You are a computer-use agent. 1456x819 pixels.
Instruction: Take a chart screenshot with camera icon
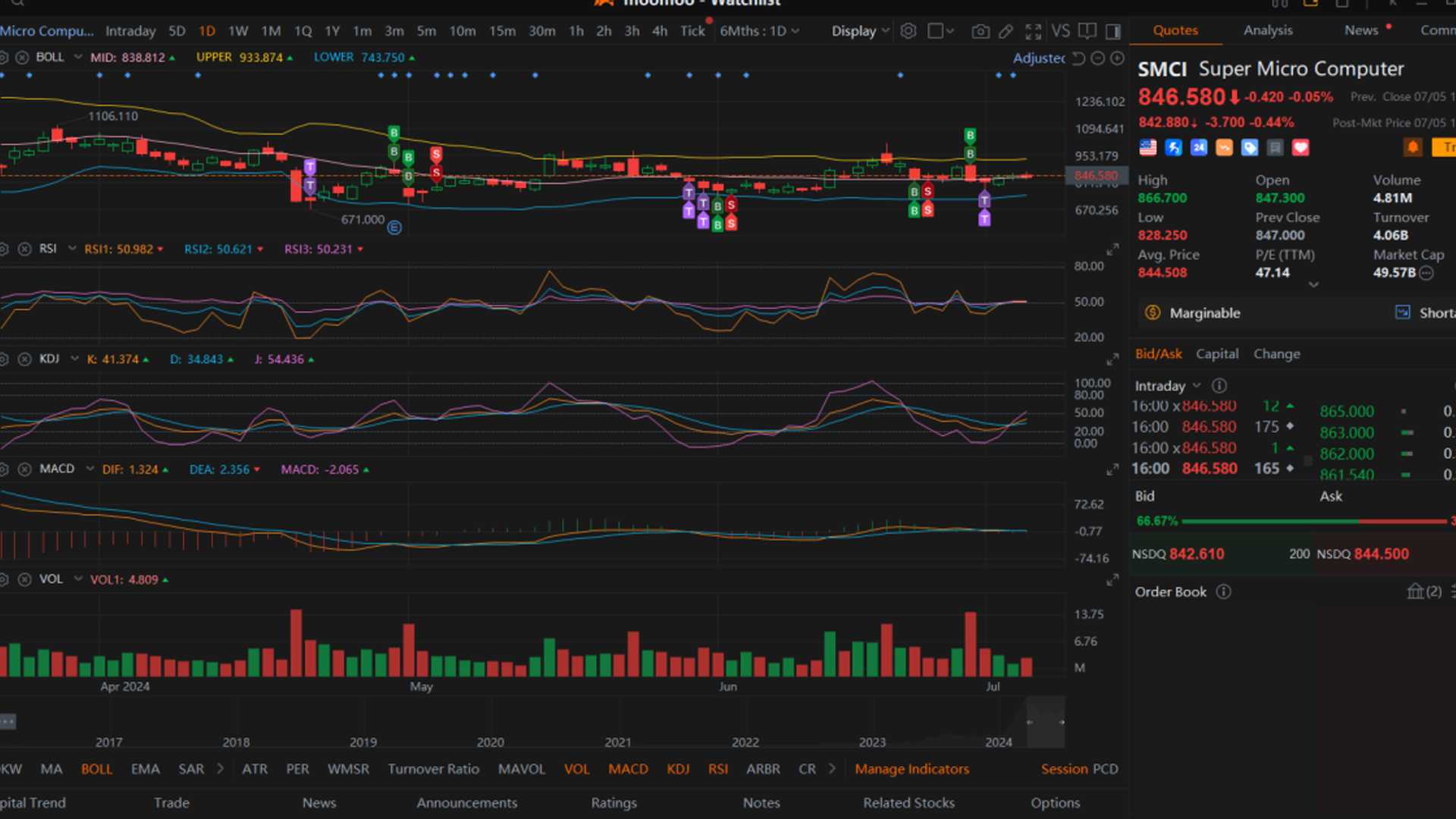pyautogui.click(x=980, y=31)
